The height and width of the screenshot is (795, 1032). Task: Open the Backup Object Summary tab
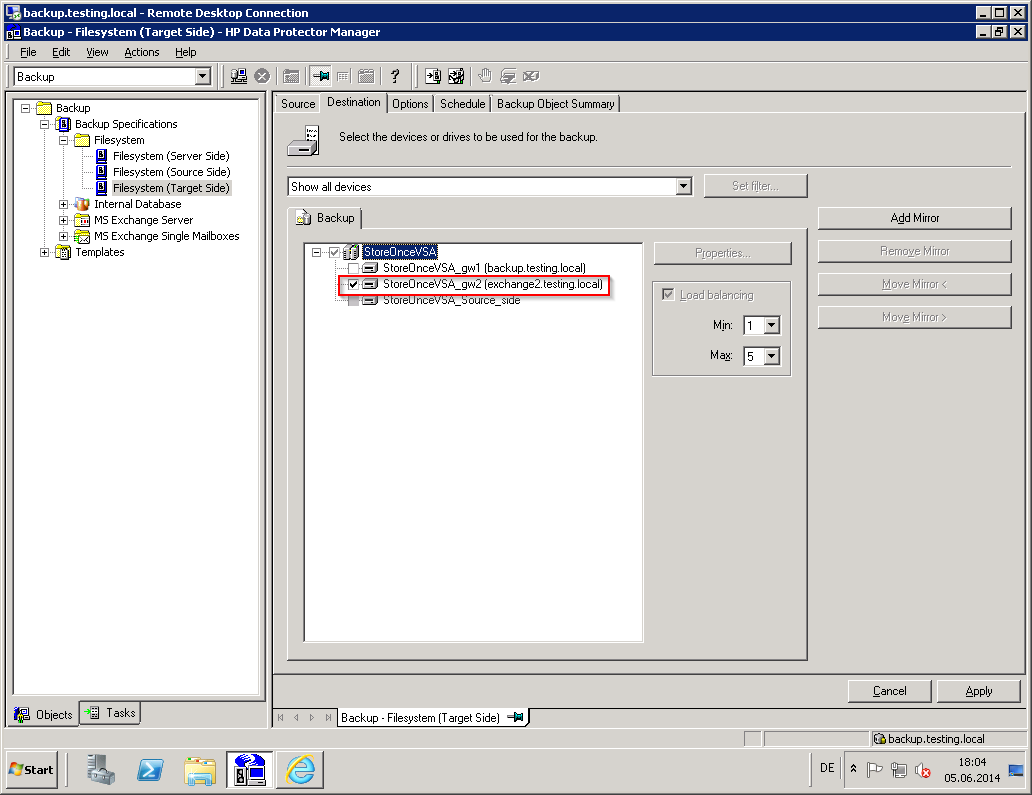tap(555, 104)
